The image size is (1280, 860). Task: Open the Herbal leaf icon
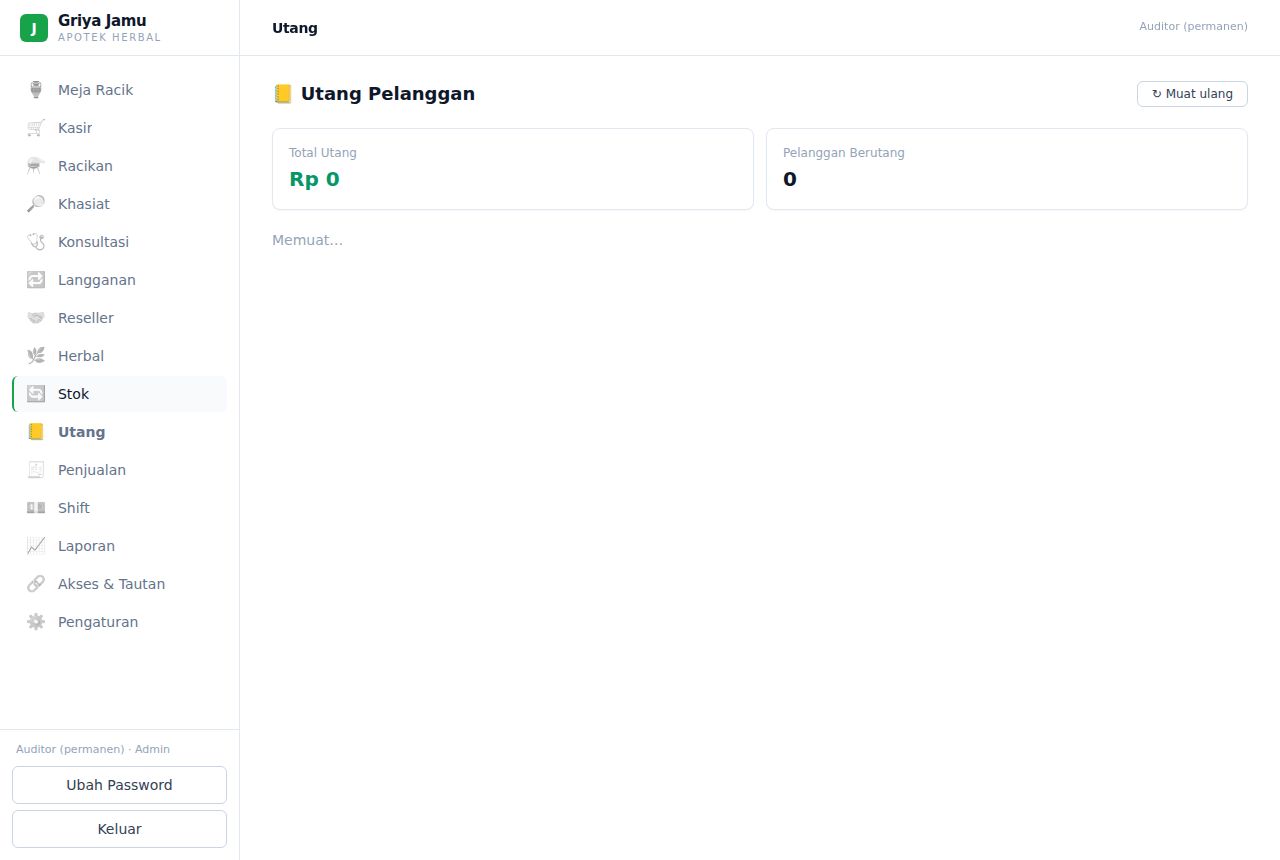[x=36, y=356]
